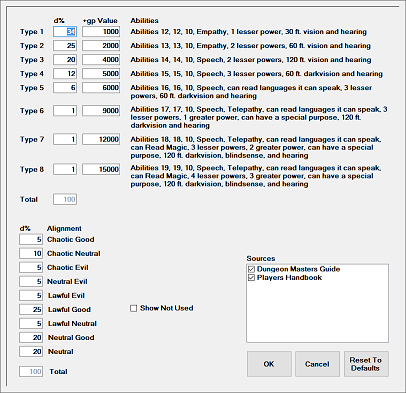Click the Type 3 gp value field showing 4000
The width and height of the screenshot is (406, 393).
pyautogui.click(x=101, y=60)
